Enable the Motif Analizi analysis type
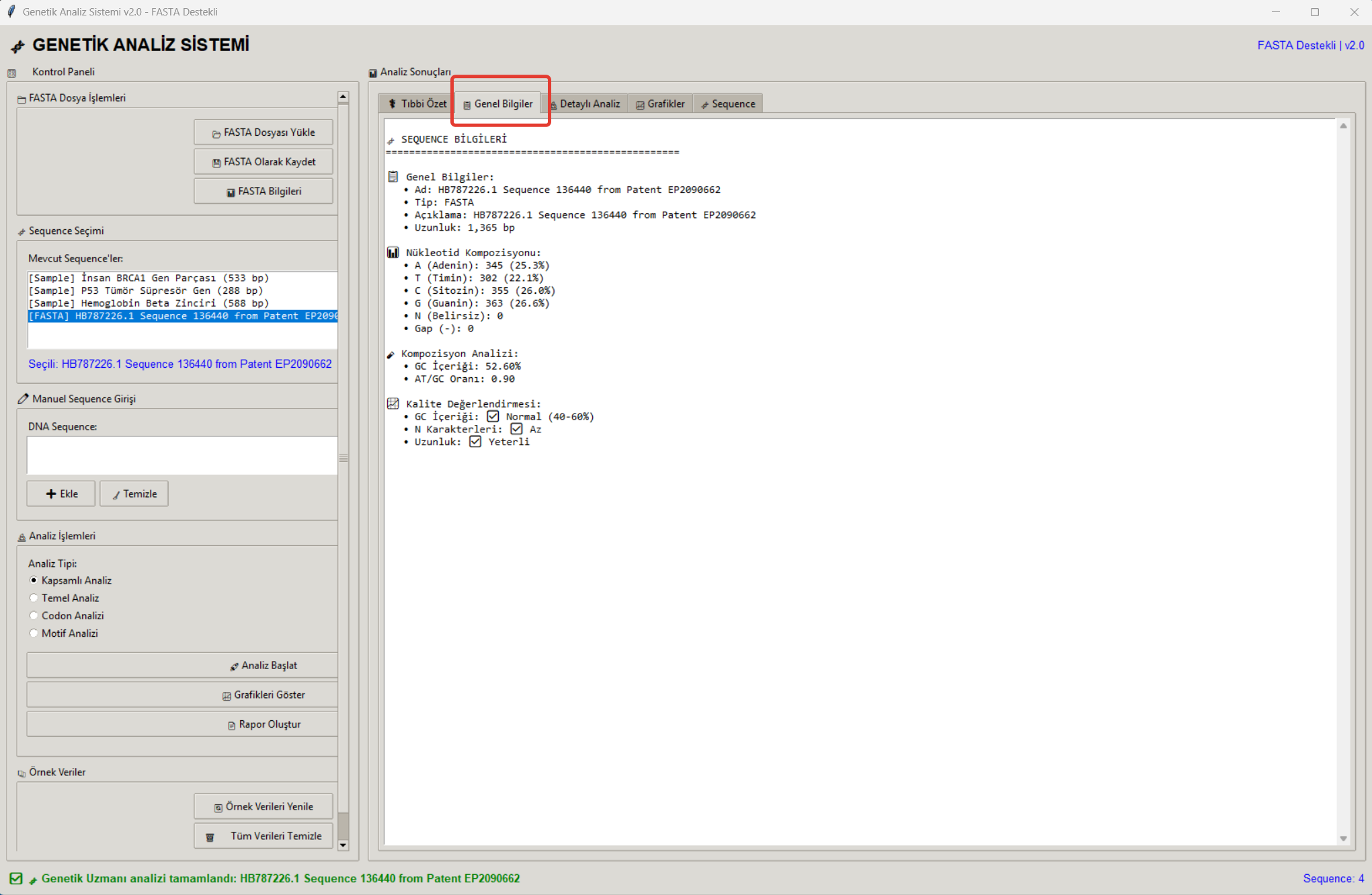1372x895 pixels. tap(34, 633)
